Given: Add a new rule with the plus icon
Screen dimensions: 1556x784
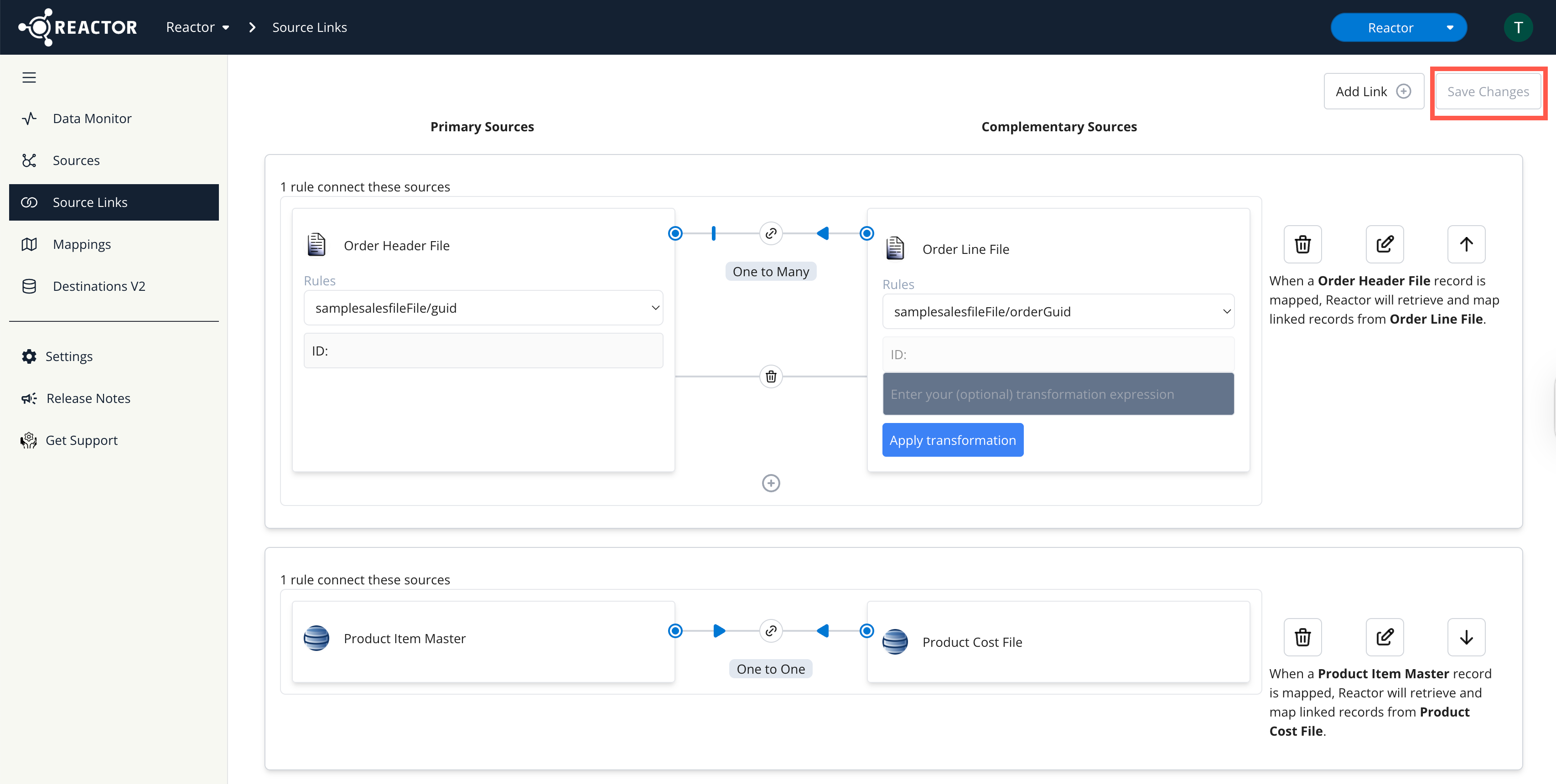Looking at the screenshot, I should click(771, 483).
